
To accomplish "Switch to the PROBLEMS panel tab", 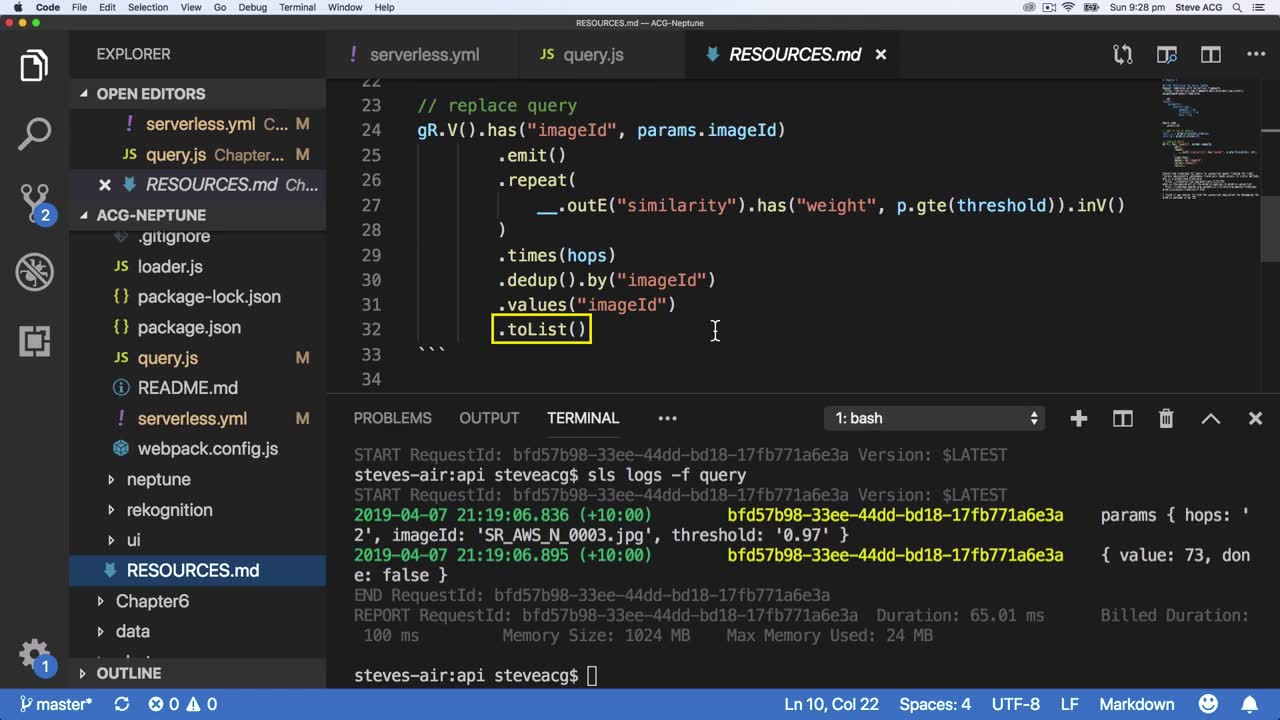I will coord(392,418).
